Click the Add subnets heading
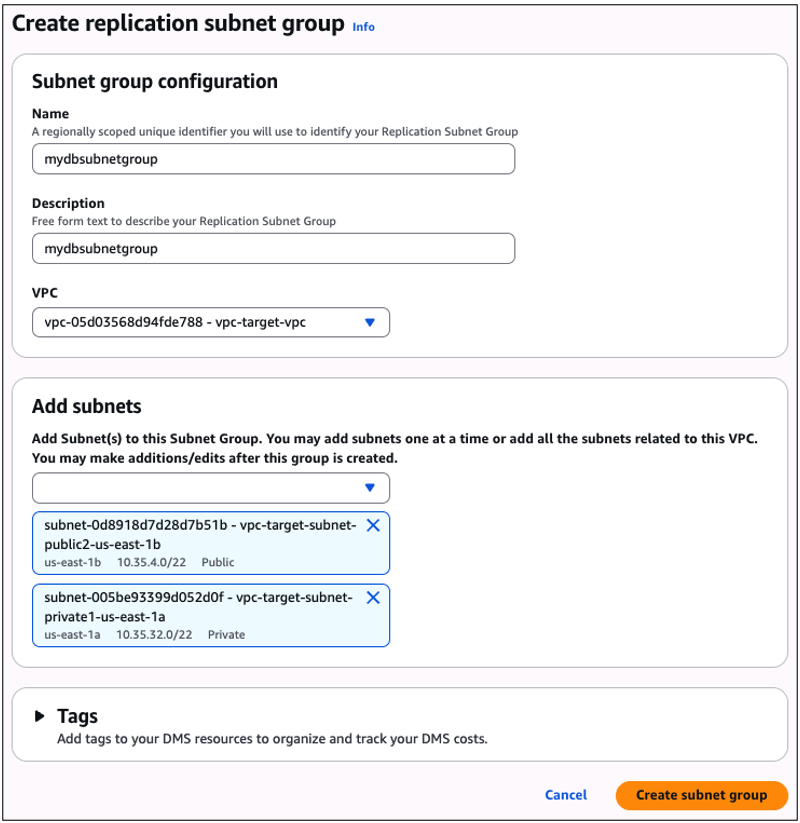Viewport: 800px width, 823px height. pyautogui.click(x=87, y=406)
